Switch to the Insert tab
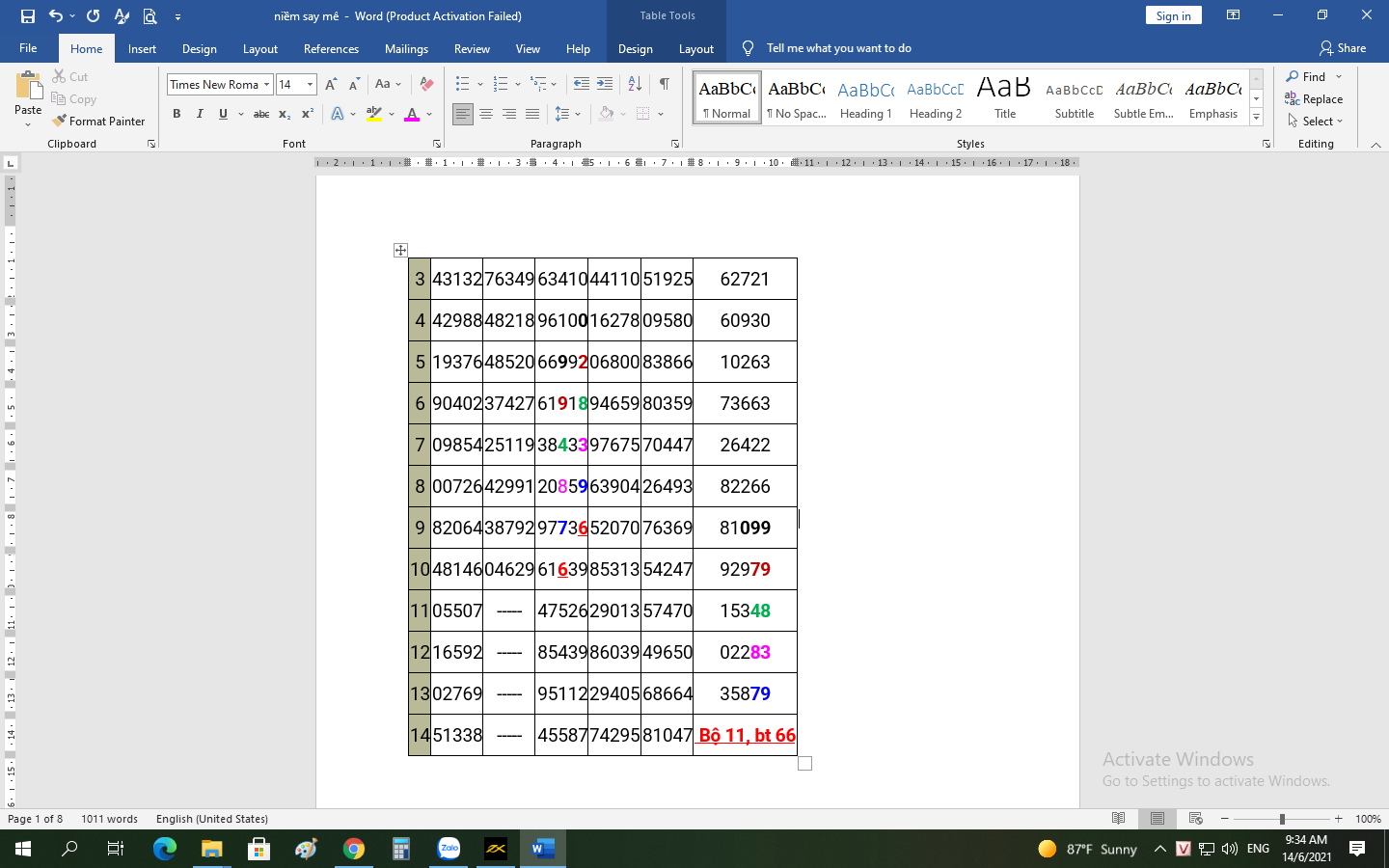 [142, 49]
